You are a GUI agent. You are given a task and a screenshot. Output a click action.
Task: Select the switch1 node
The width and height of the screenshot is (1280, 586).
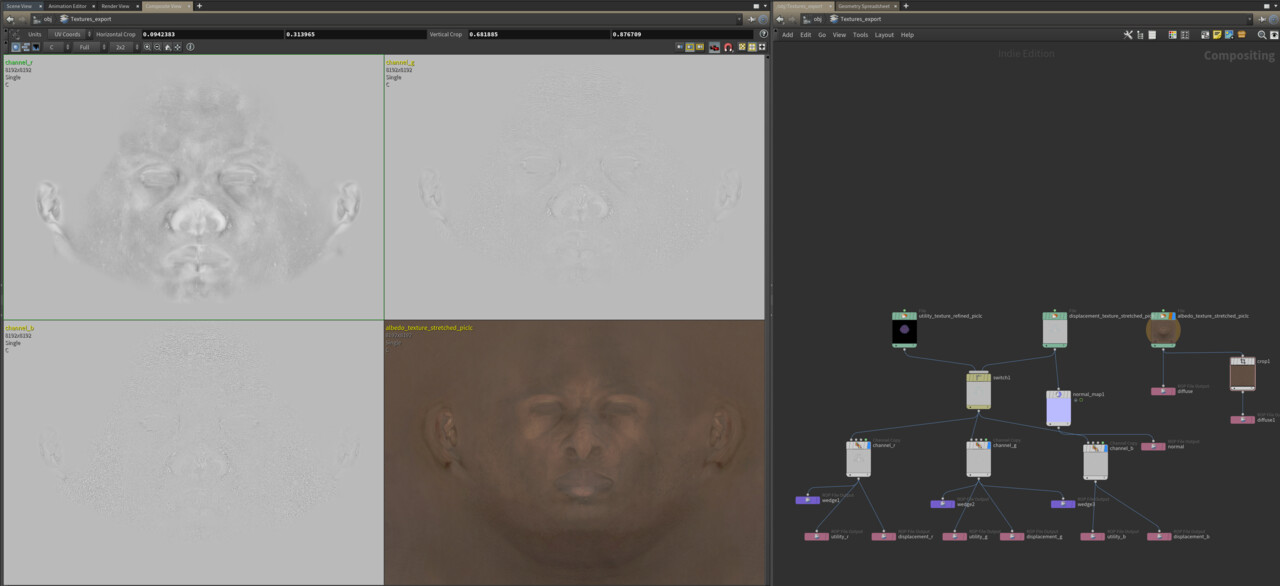[978, 390]
